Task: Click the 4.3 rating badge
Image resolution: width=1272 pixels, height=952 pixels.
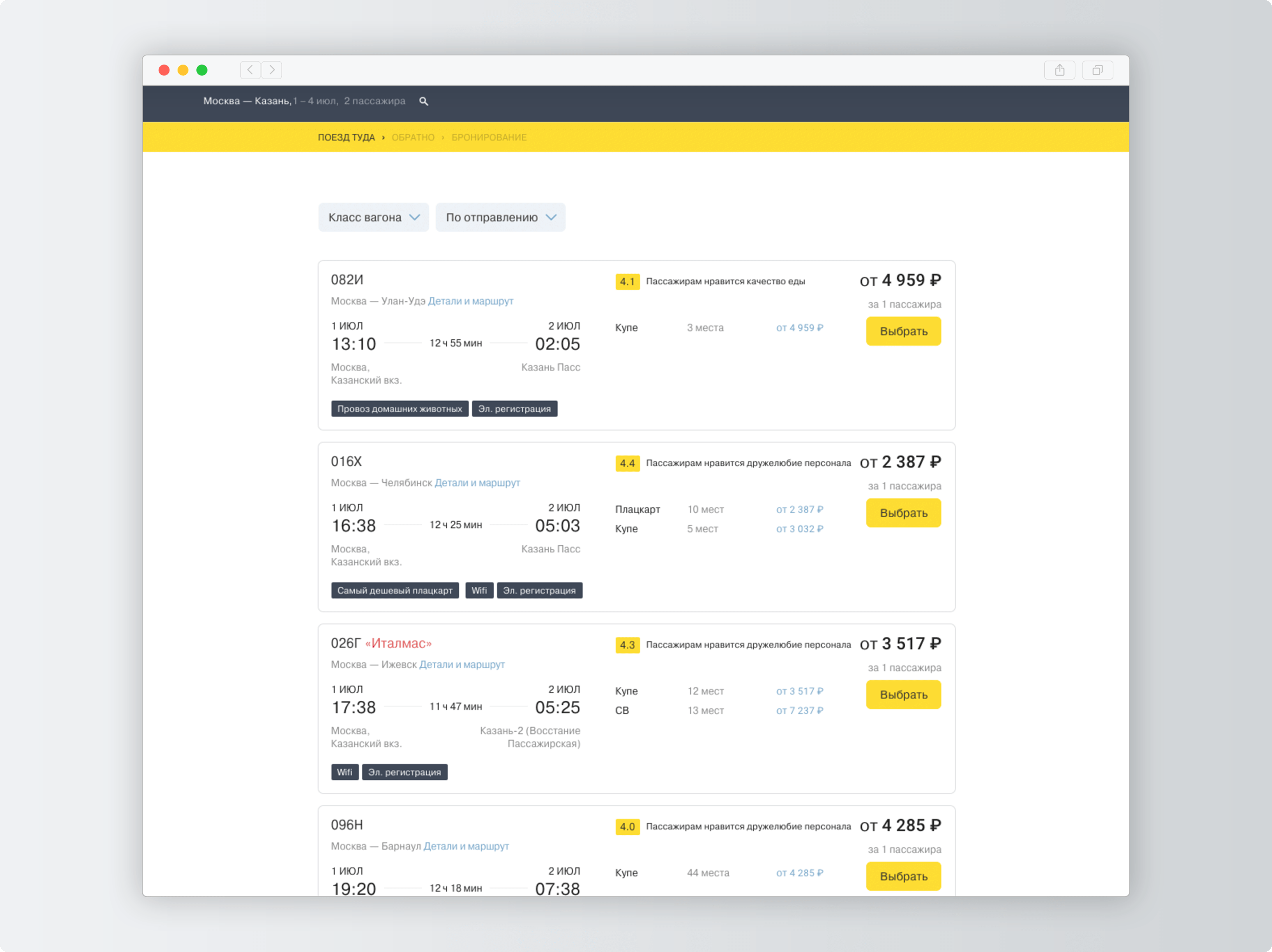Action: (x=627, y=645)
